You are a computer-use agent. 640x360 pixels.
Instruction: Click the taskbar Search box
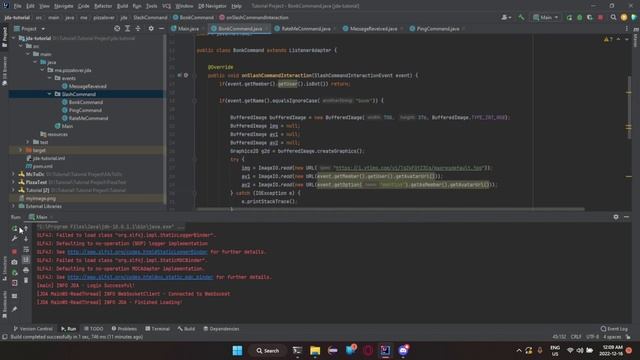(268, 351)
